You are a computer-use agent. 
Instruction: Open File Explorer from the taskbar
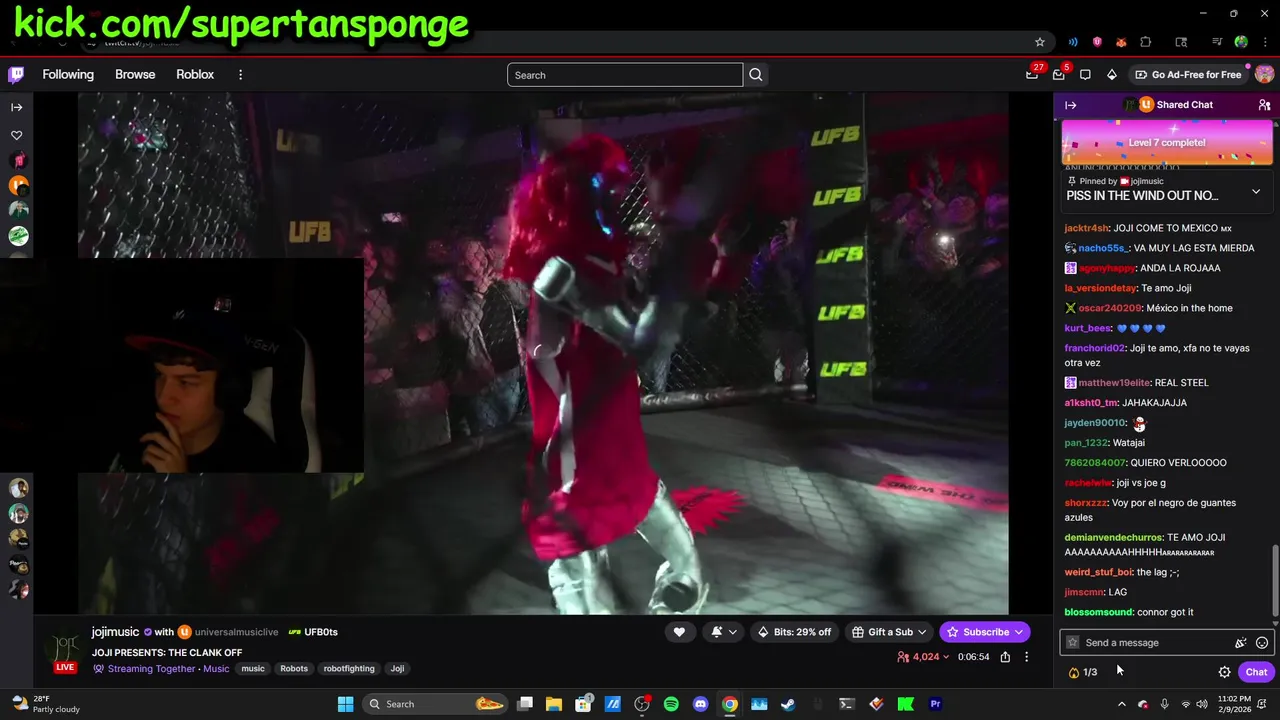(554, 704)
